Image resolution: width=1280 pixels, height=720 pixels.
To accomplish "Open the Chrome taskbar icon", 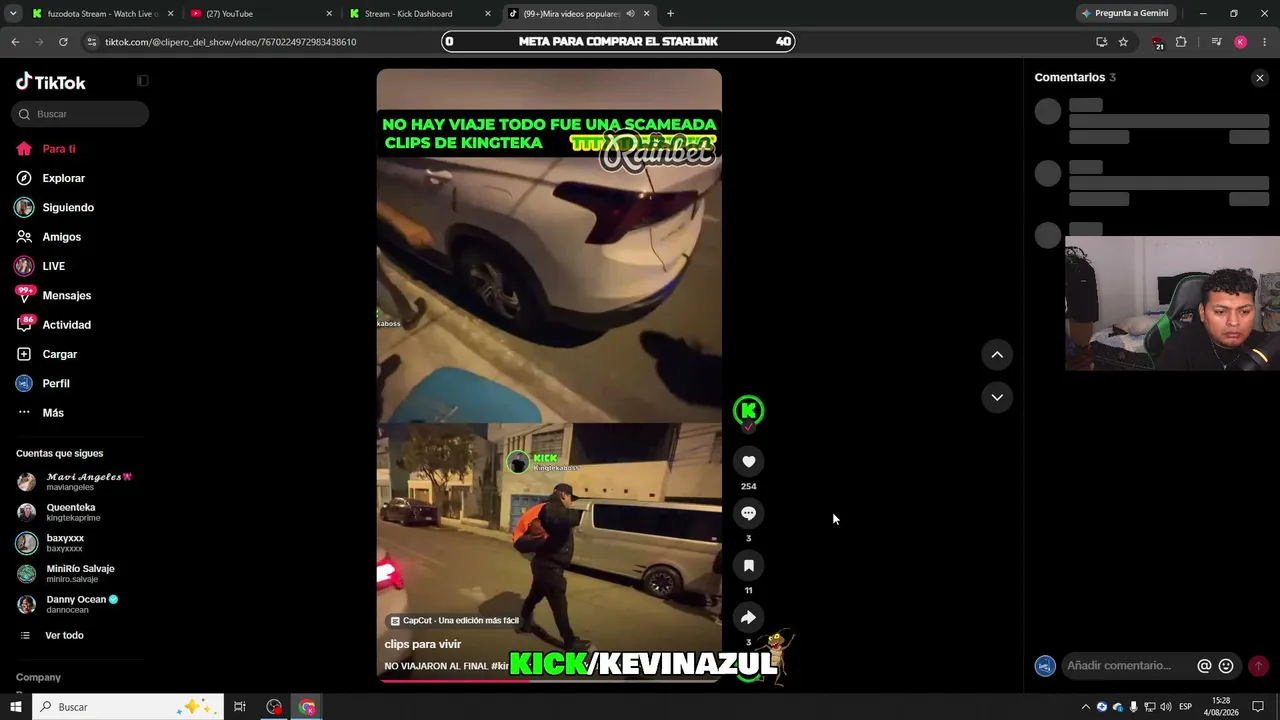I will click(x=307, y=707).
